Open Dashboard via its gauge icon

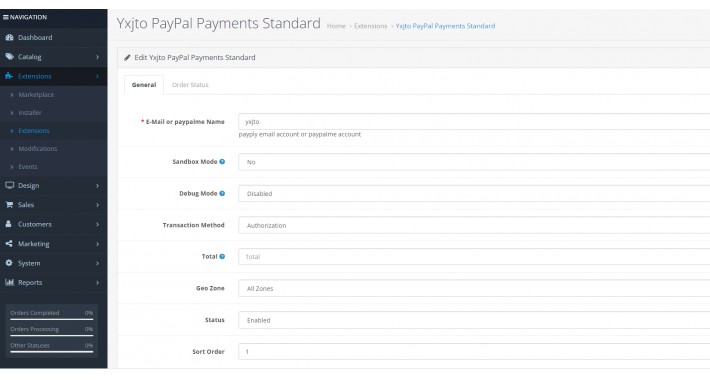pos(9,38)
